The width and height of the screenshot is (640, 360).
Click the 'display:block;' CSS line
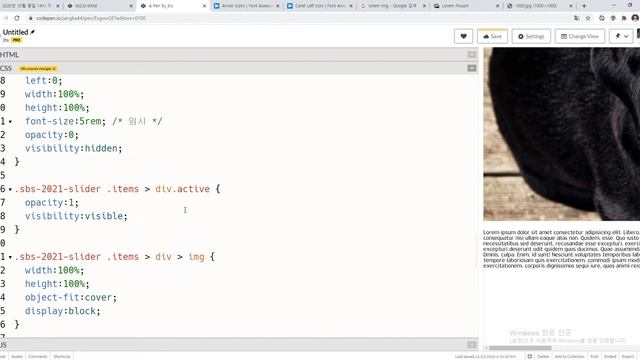62,311
